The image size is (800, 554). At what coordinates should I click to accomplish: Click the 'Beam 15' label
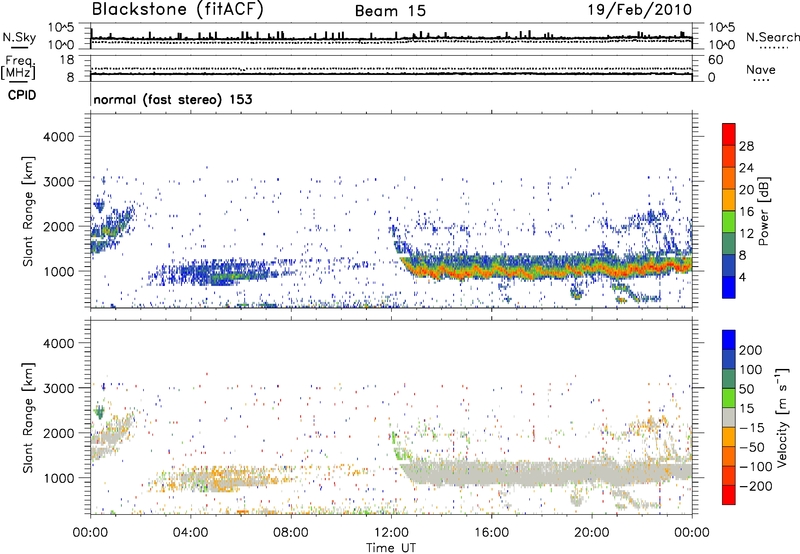[x=390, y=11]
